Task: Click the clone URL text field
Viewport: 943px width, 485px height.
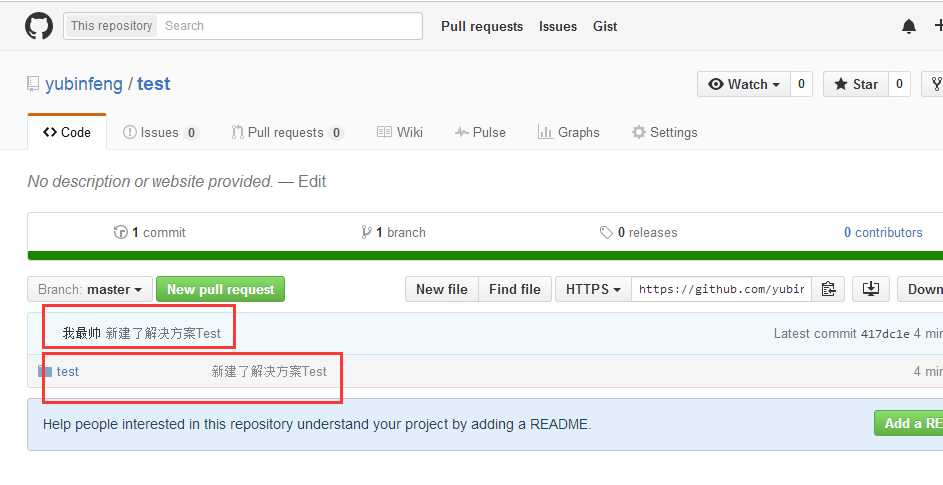Action: coord(722,289)
